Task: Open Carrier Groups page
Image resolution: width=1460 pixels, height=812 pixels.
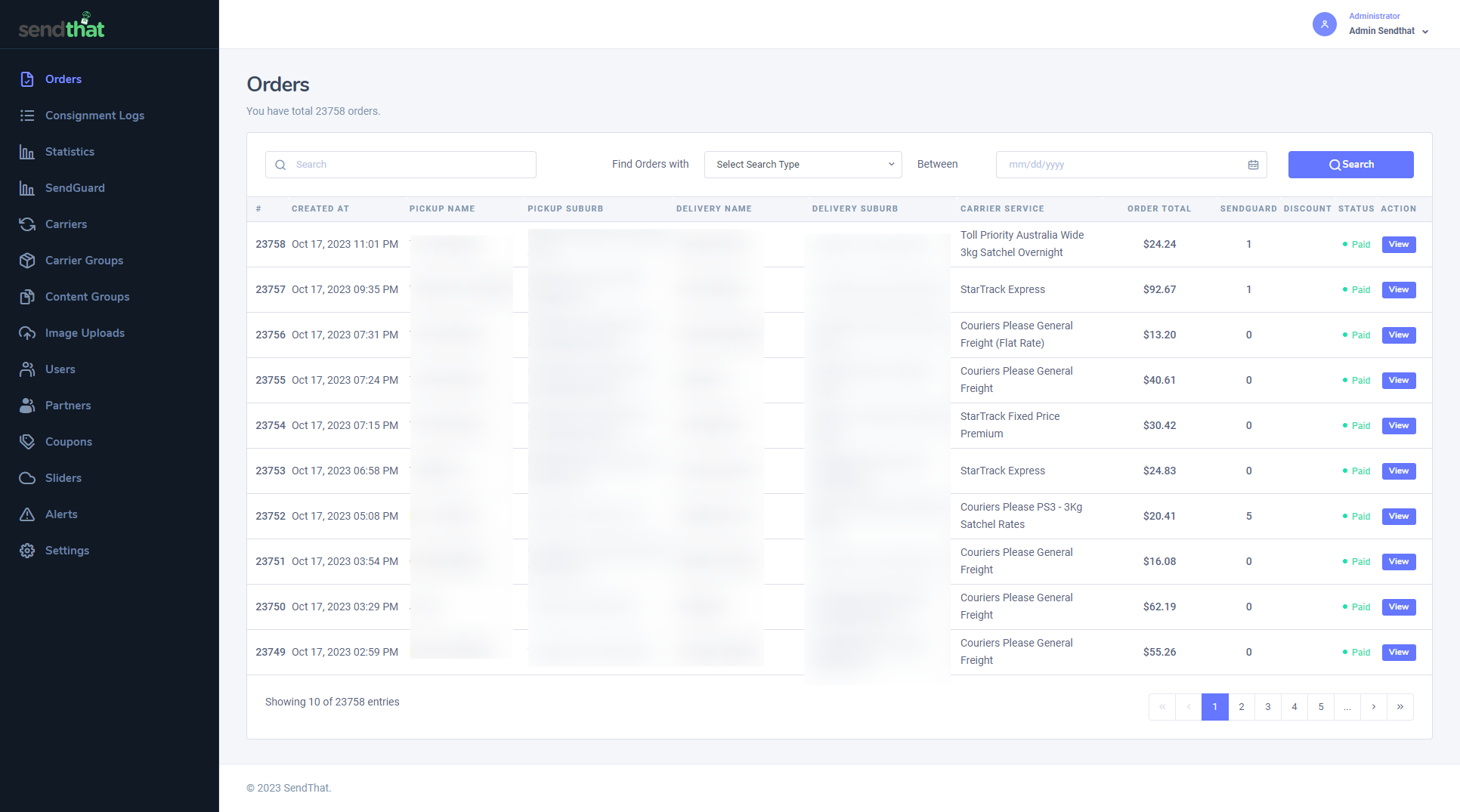Action: (84, 261)
